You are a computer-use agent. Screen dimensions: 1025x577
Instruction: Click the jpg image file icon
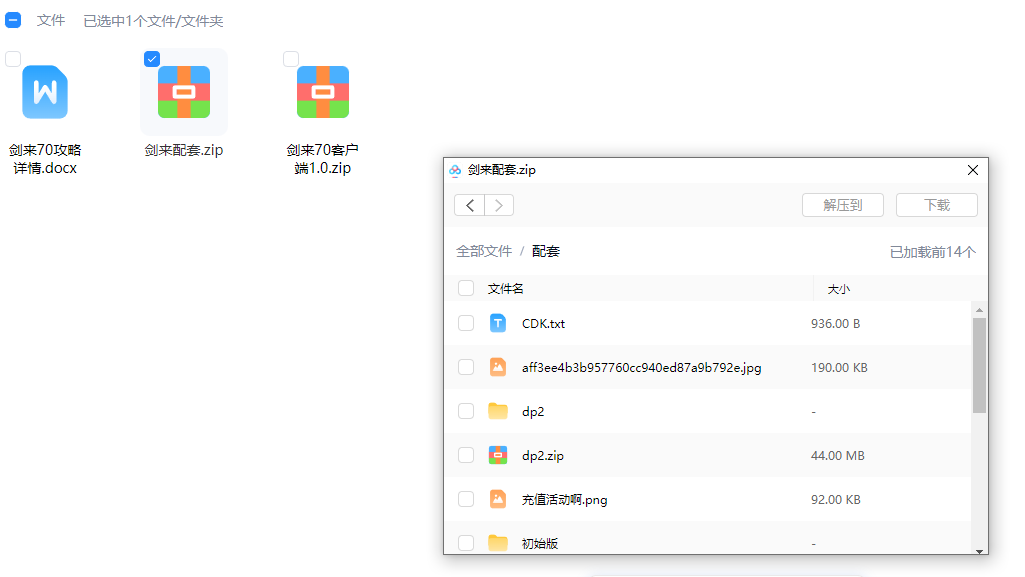498,367
